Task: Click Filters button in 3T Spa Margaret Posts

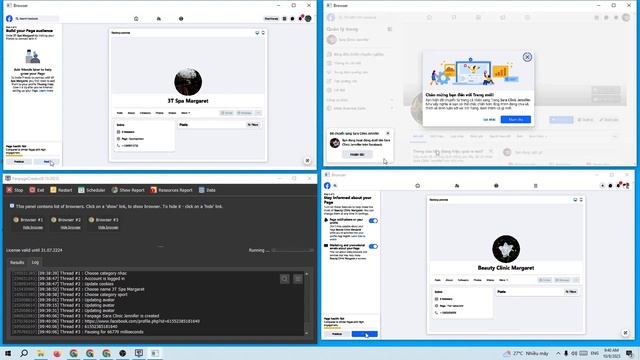Action: 253,125
